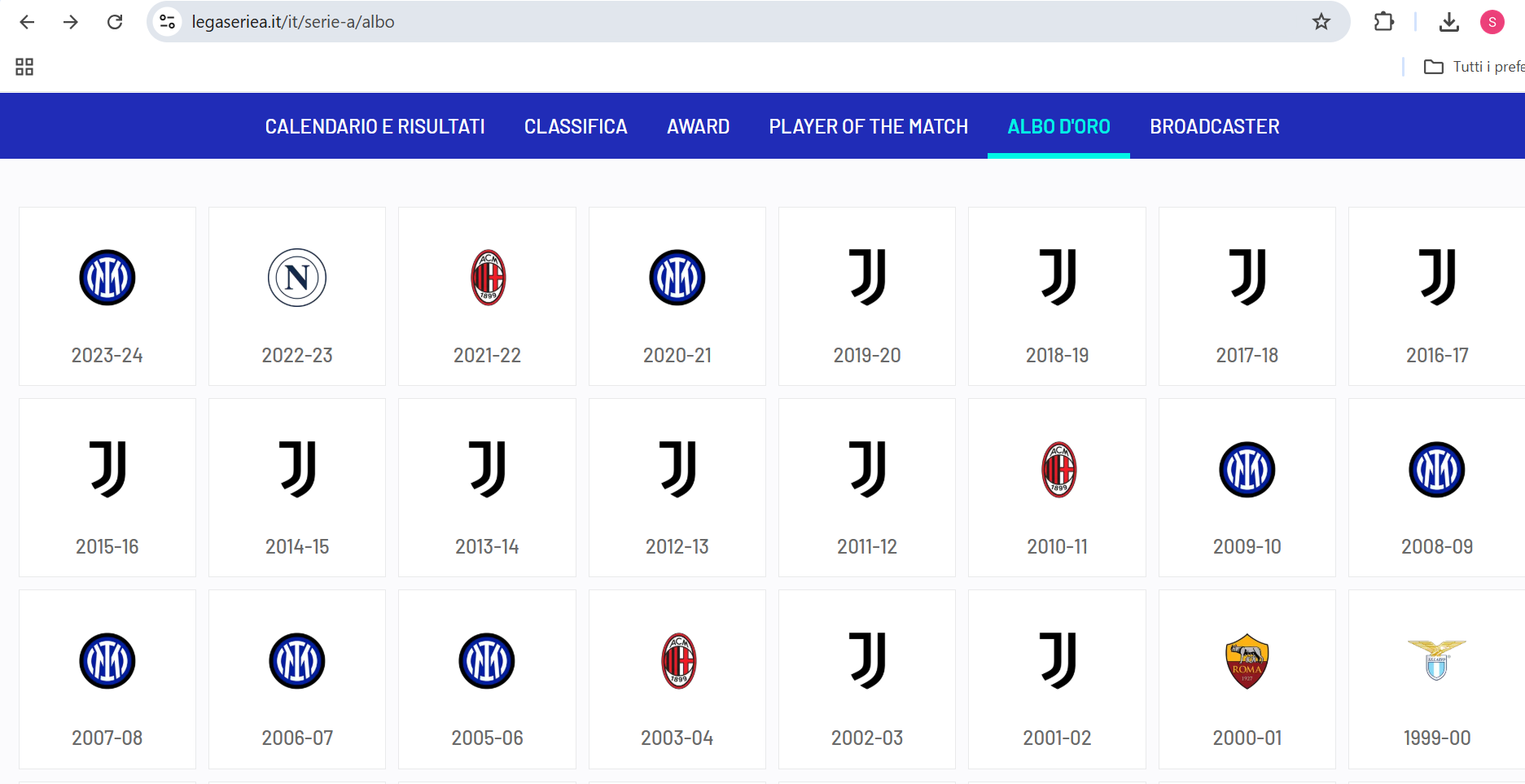Screen dimensions: 1525x784
Task: Go back to the previous page
Action: 27,22
